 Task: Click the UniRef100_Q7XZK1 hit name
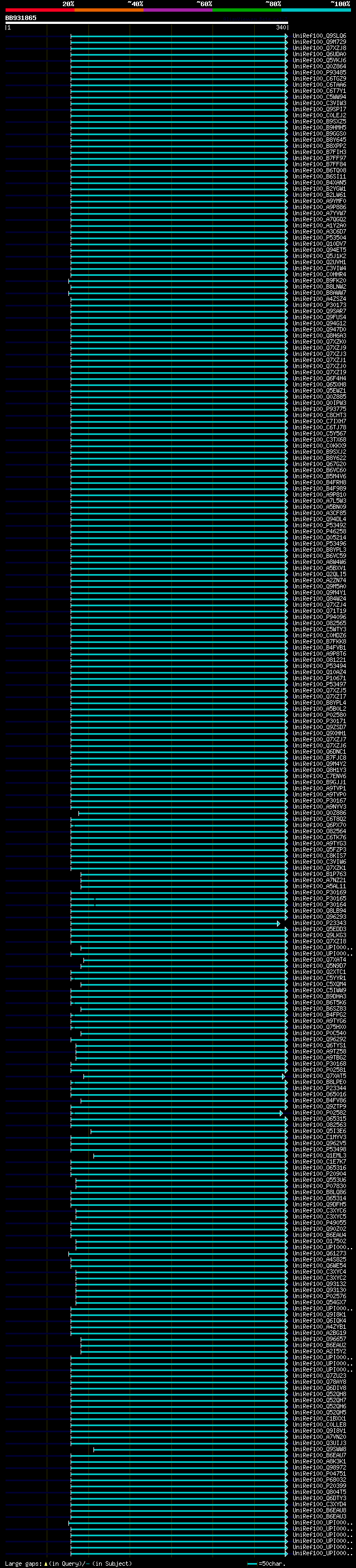click(319, 869)
